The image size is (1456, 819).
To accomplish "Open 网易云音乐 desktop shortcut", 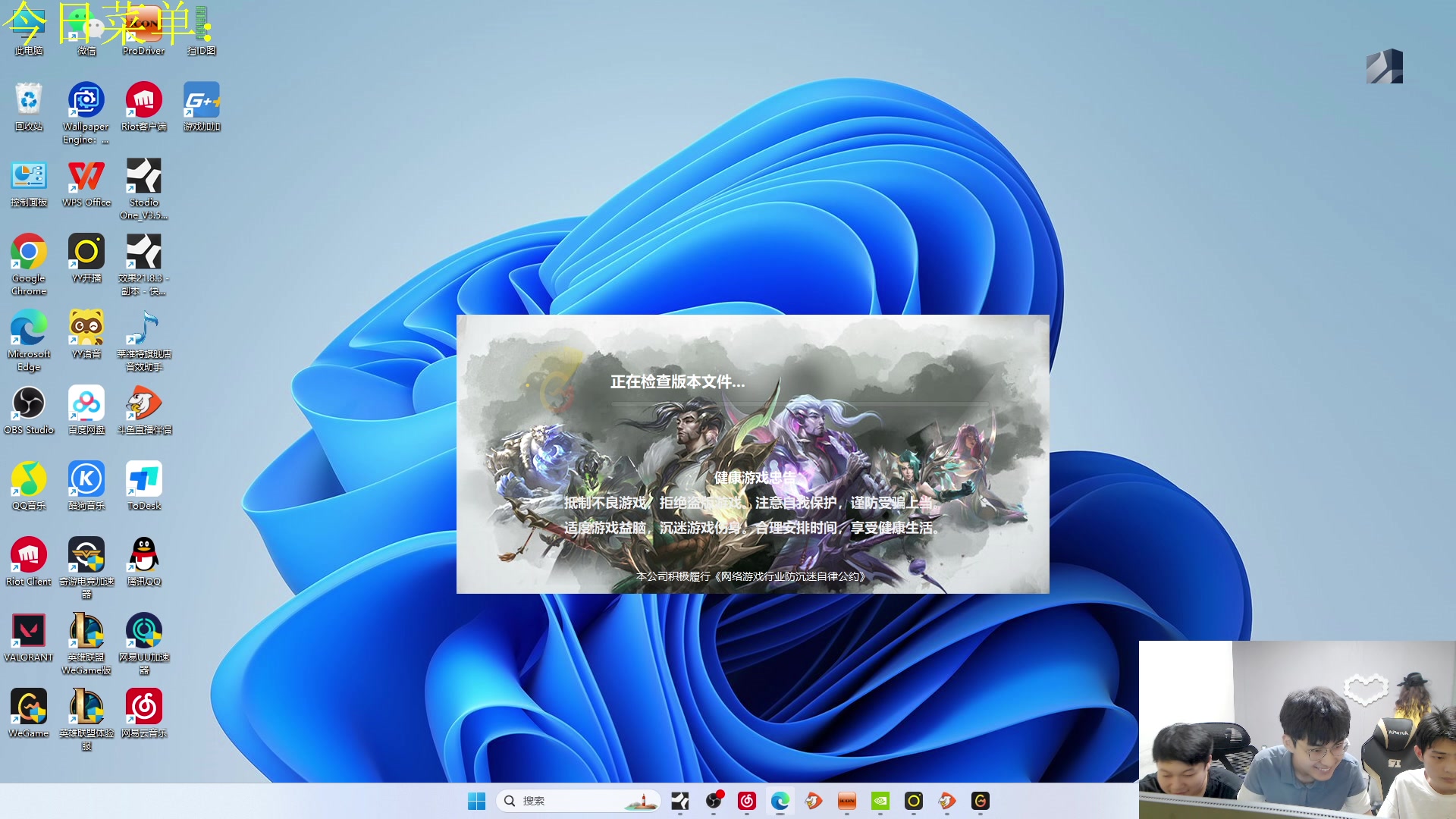I will pos(143,713).
